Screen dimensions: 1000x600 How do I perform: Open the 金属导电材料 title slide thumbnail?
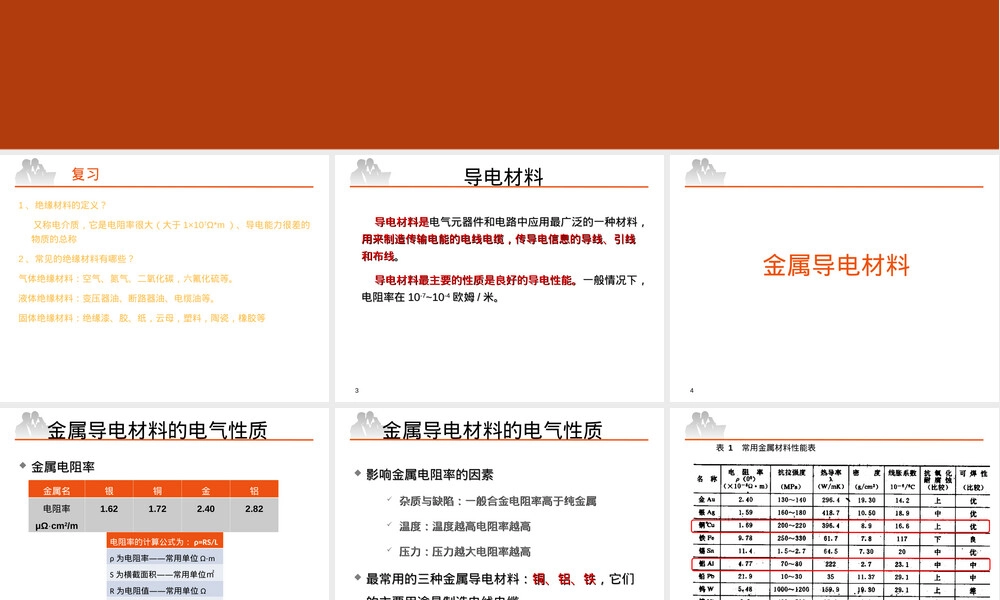coord(834,278)
